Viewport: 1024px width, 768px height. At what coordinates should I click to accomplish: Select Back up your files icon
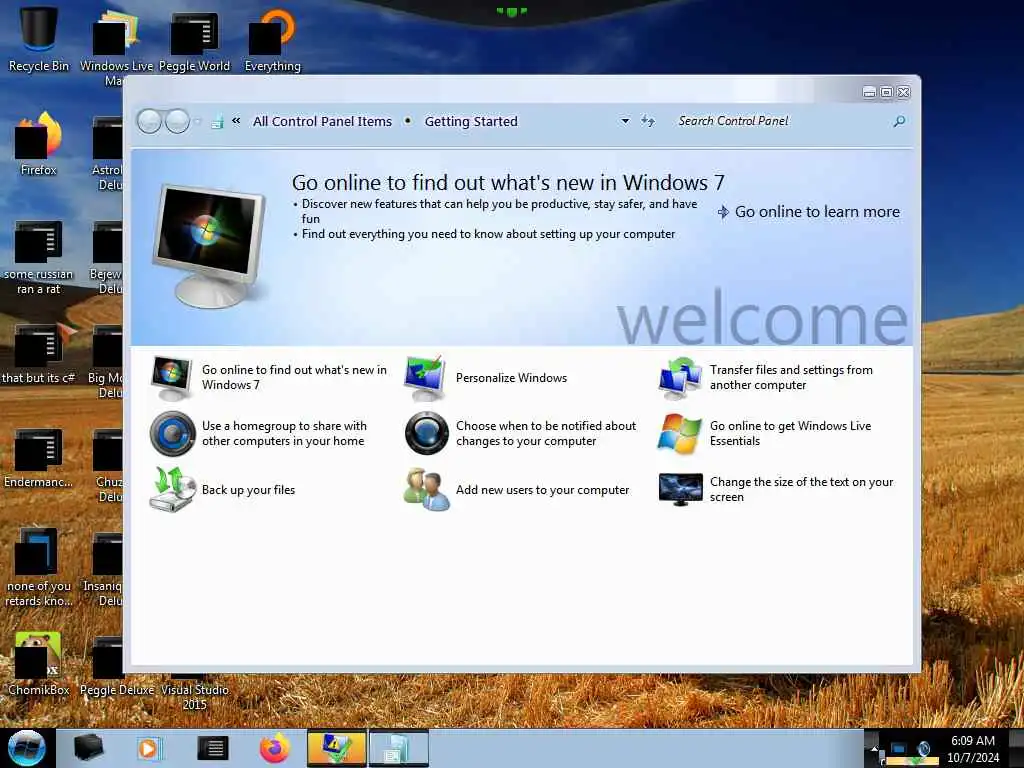click(172, 489)
